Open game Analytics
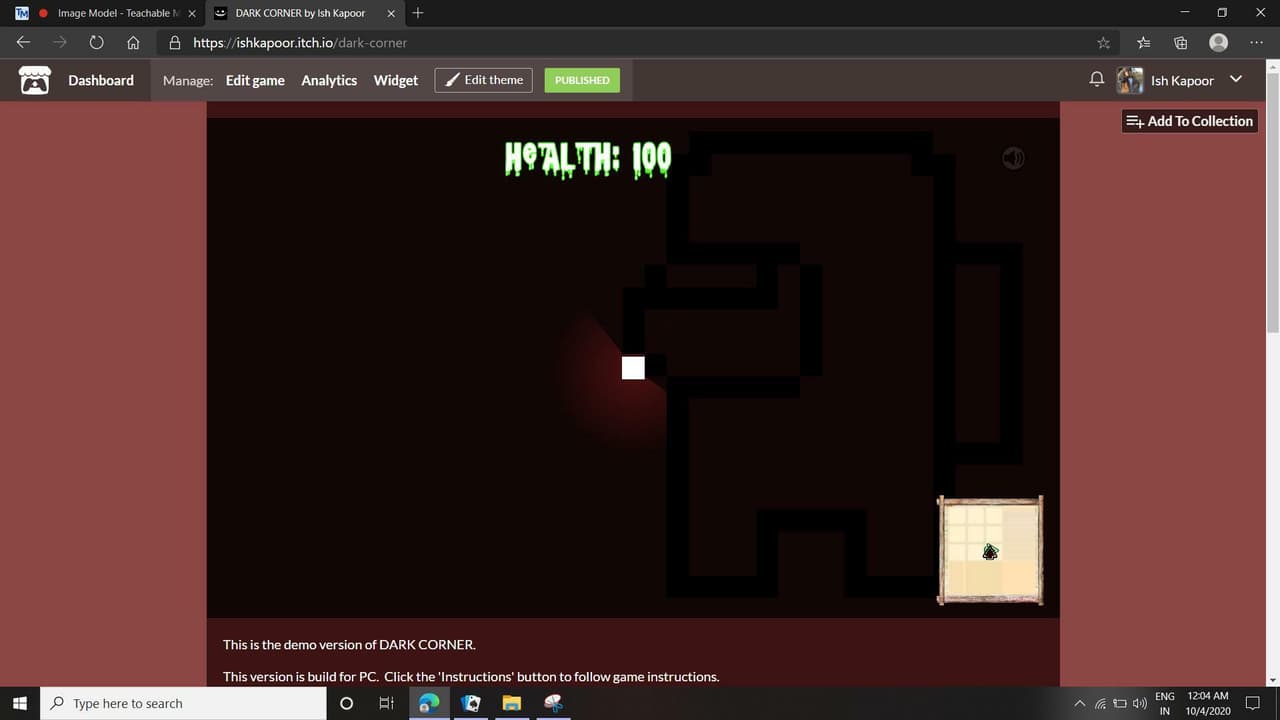Image resolution: width=1280 pixels, height=720 pixels. pyautogui.click(x=329, y=80)
